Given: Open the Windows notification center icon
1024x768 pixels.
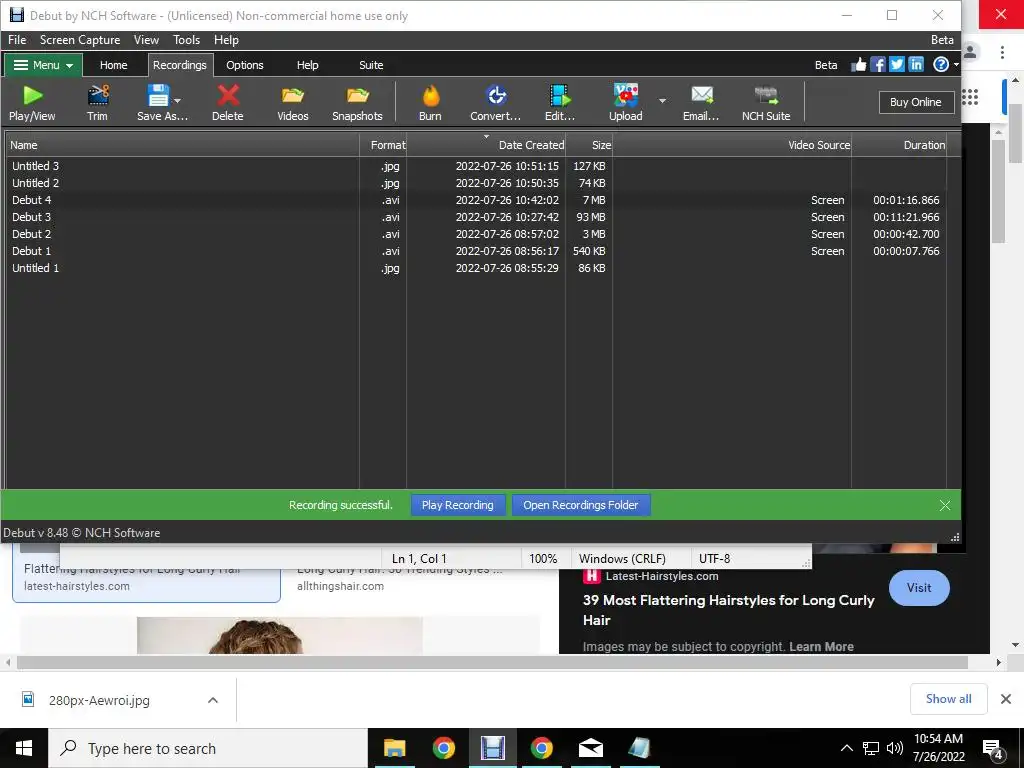Looking at the screenshot, I should (x=993, y=749).
